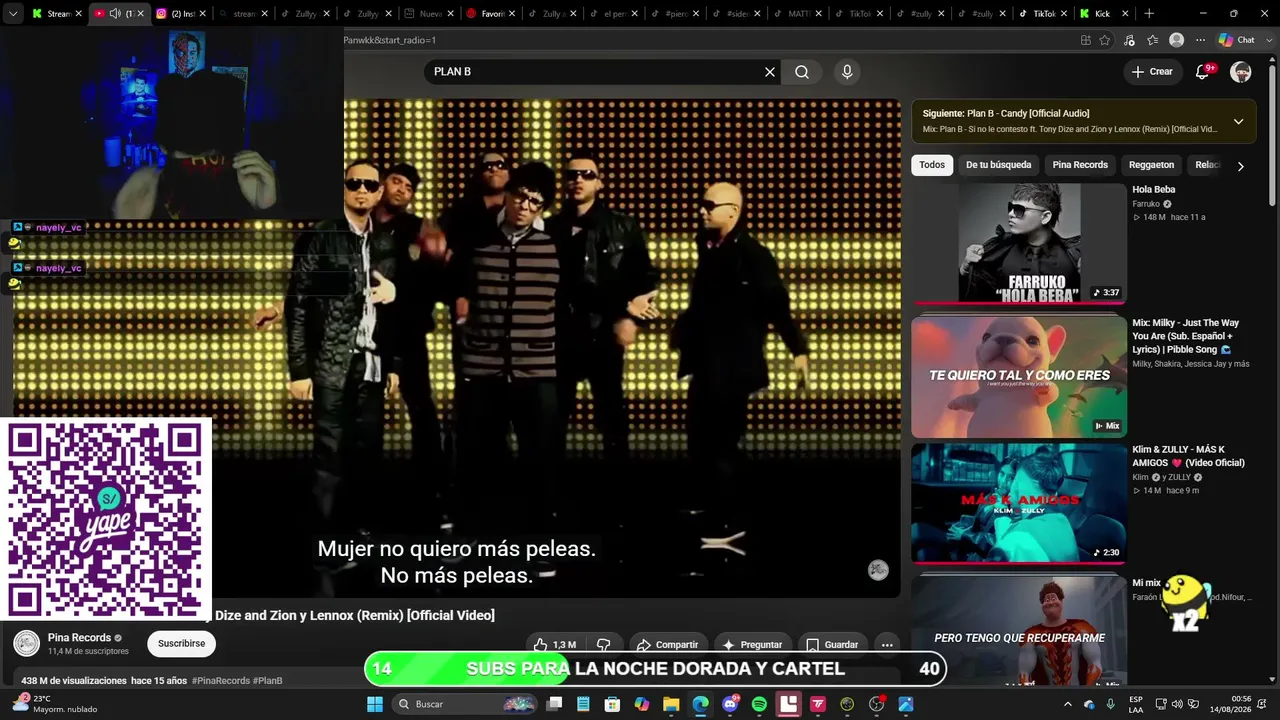Open the volume control in system tray

[1177, 704]
